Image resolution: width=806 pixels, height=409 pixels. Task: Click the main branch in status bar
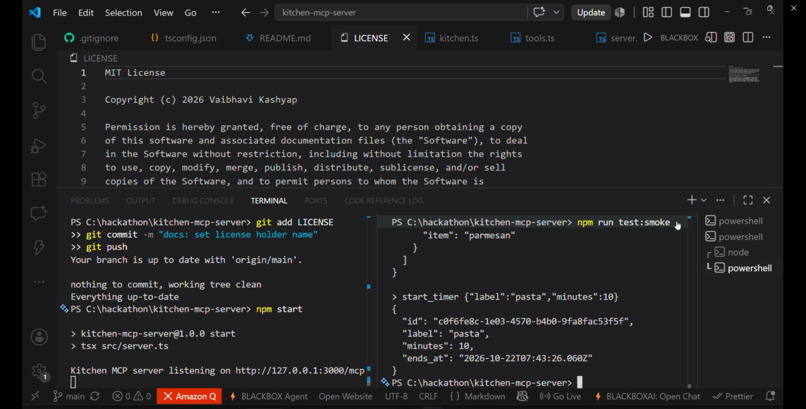point(68,396)
